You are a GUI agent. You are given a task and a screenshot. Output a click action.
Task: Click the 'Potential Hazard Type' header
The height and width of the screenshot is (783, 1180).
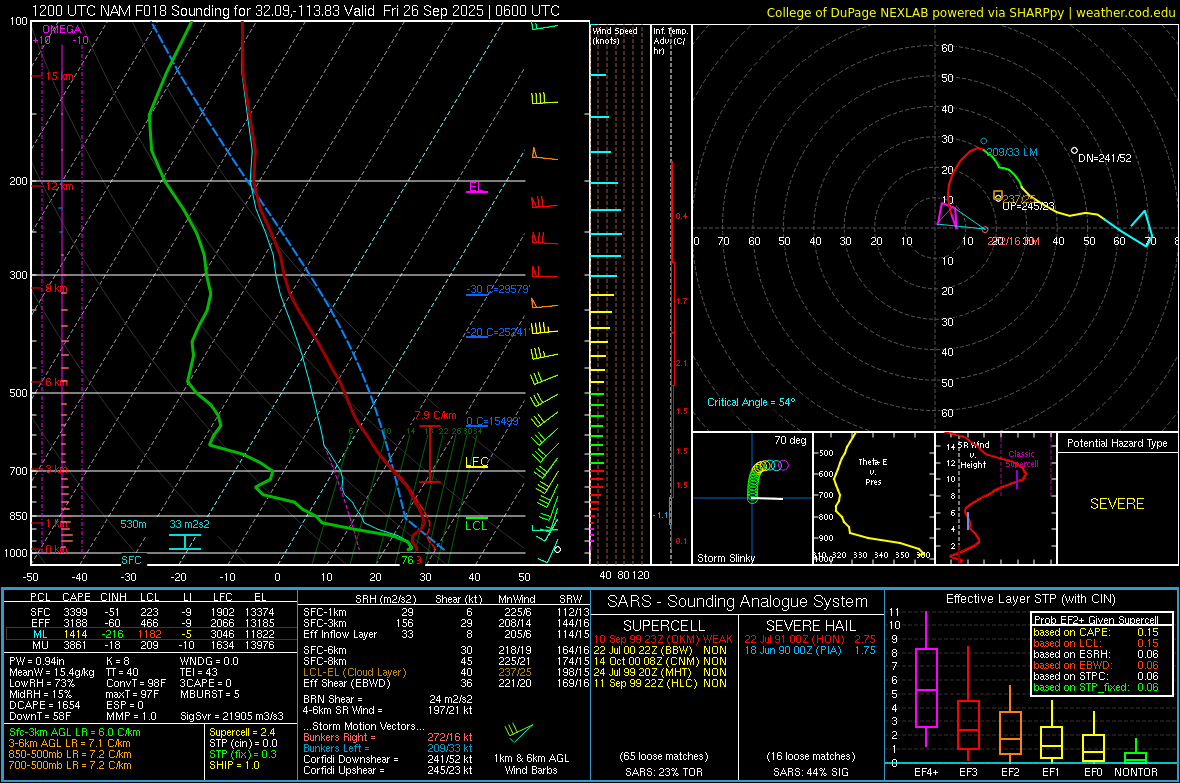click(x=1117, y=443)
